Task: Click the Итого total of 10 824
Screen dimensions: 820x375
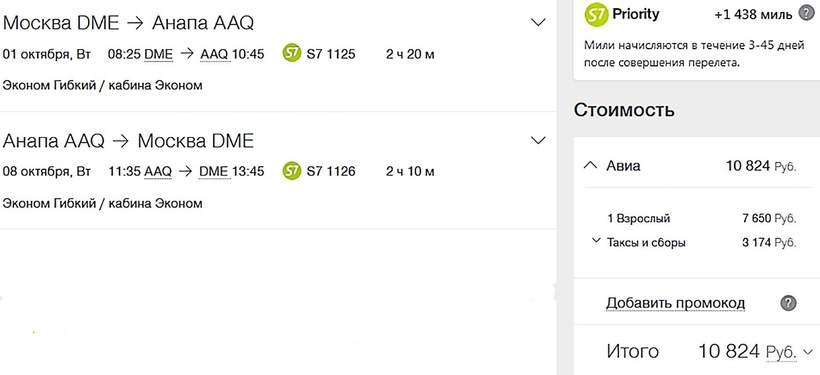Action: [x=729, y=351]
